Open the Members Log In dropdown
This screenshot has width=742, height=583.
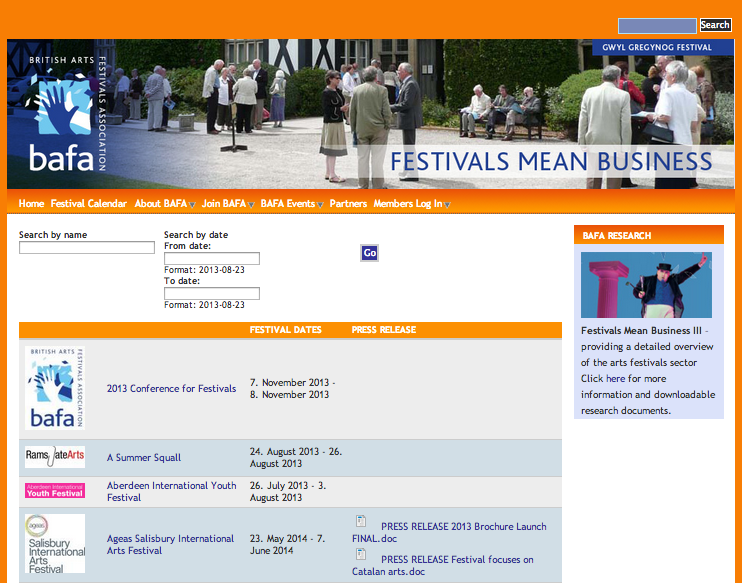[411, 204]
